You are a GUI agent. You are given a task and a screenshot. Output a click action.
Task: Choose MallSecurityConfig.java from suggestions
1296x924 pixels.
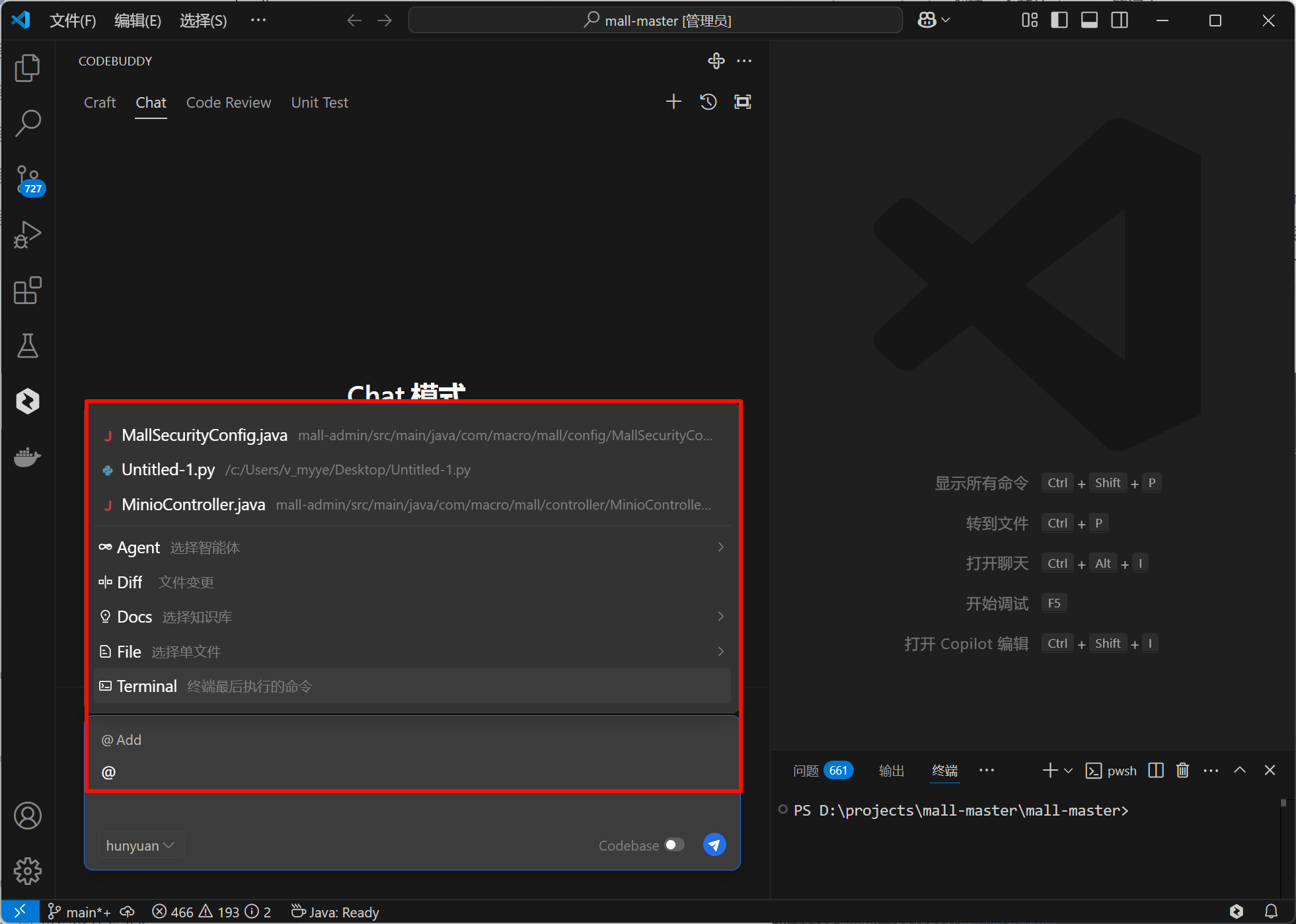(x=412, y=435)
